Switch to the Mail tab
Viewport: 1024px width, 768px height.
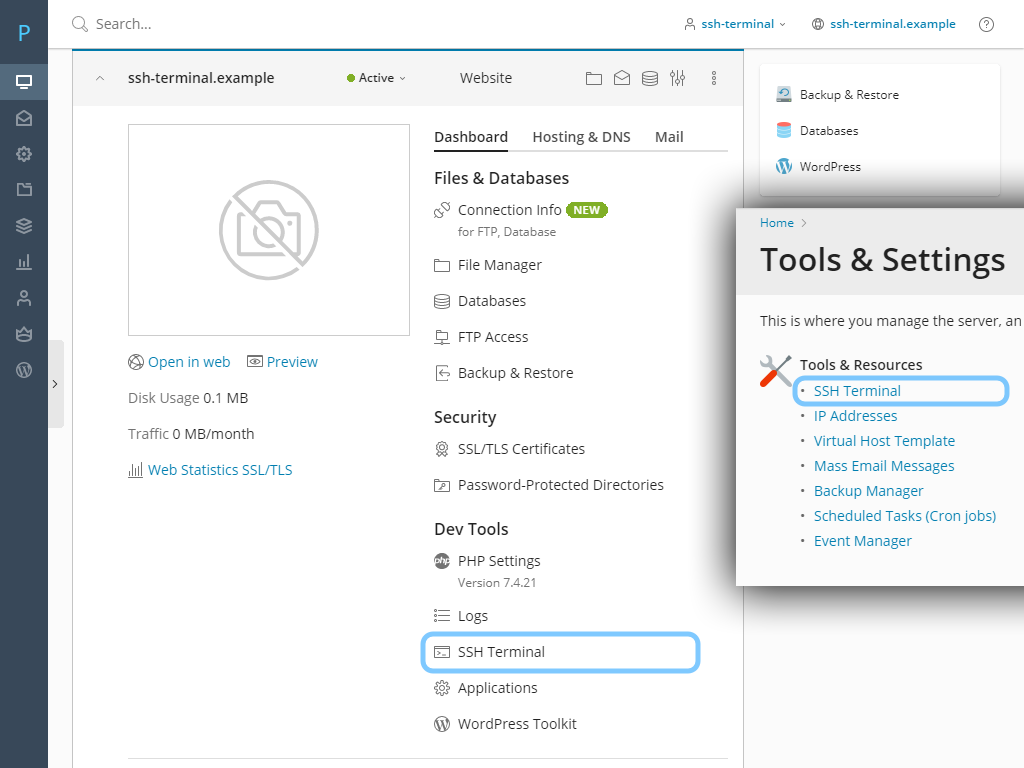point(669,137)
